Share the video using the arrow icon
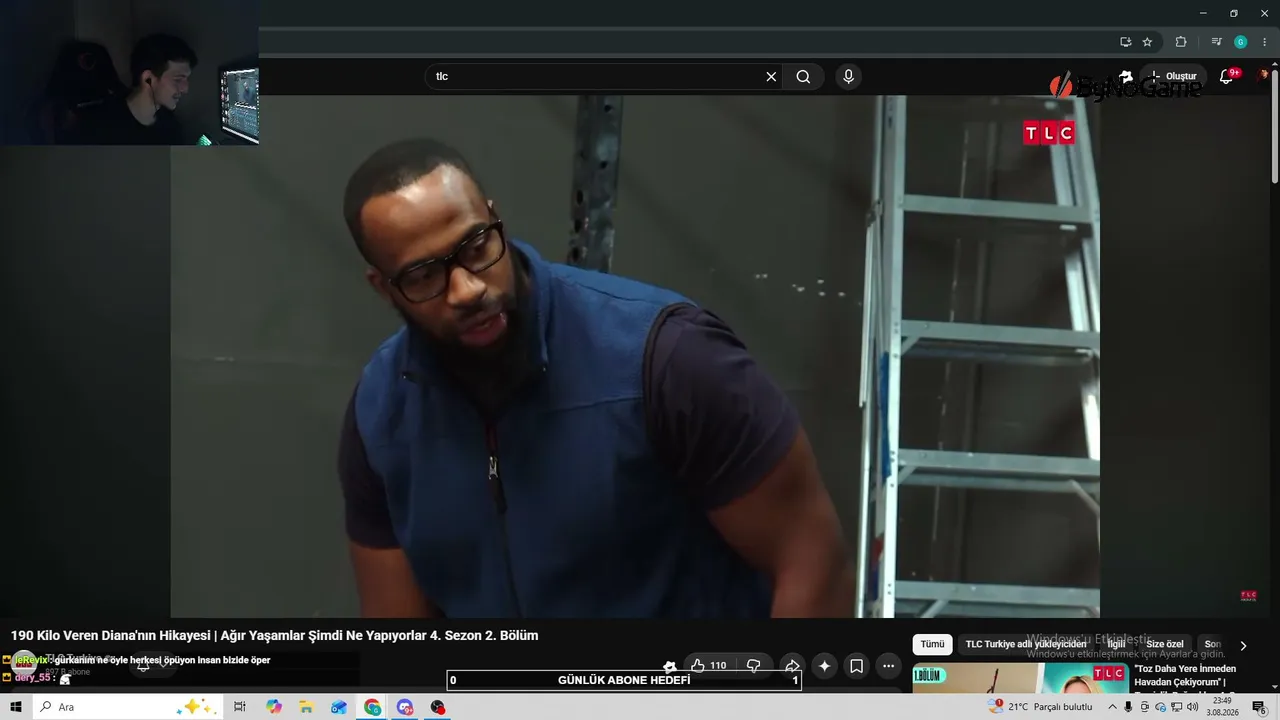This screenshot has width=1280, height=720. point(792,666)
